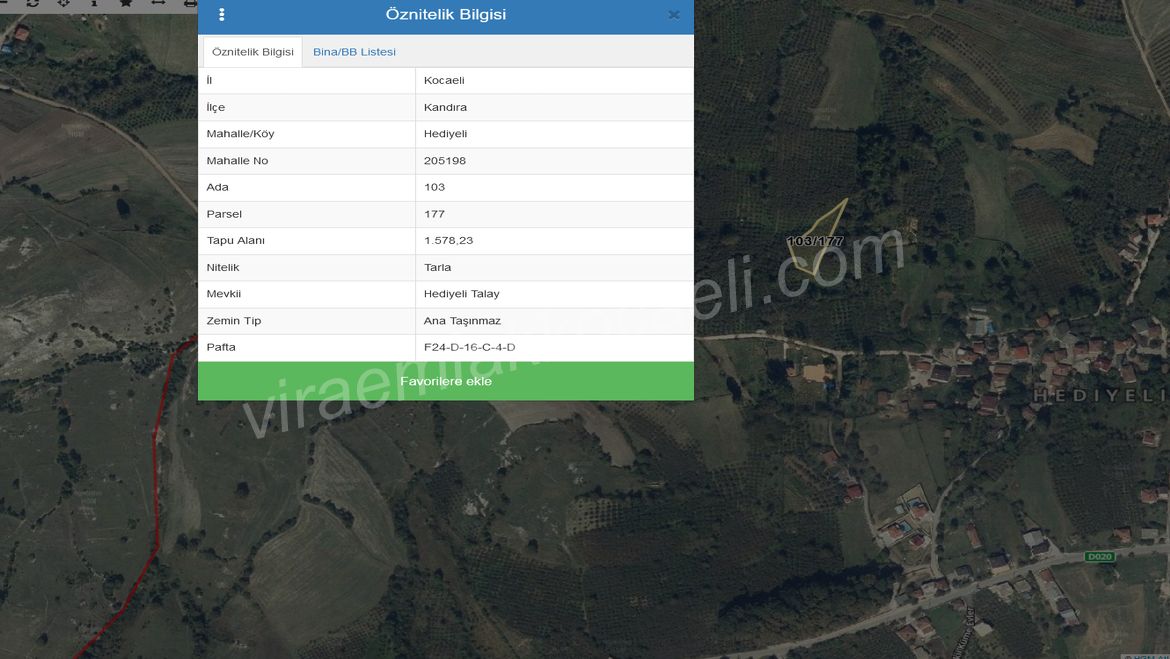
Task: Select the Pafta value F24-D-16-C-4-D
Action: [469, 347]
